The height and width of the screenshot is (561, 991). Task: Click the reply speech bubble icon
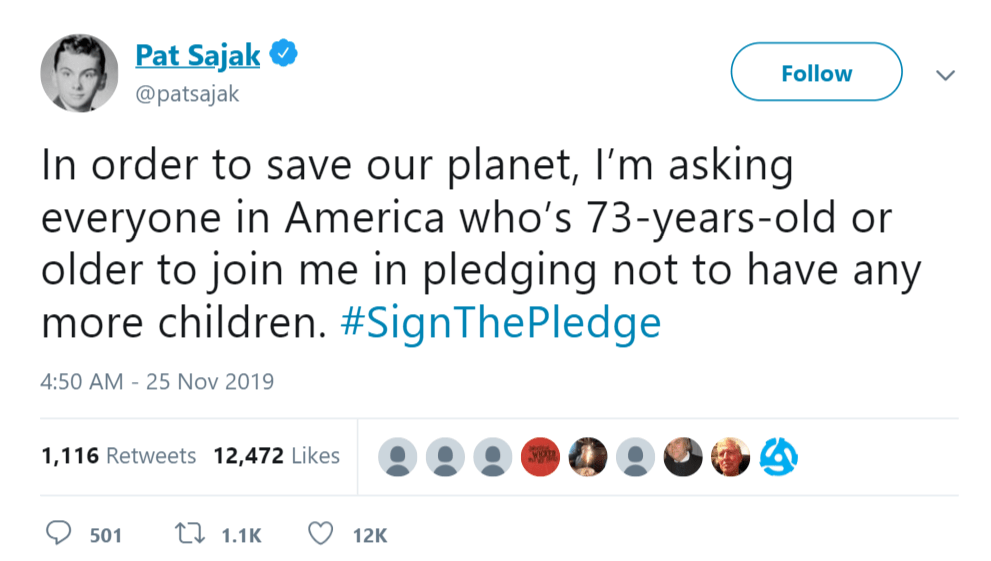[60, 534]
